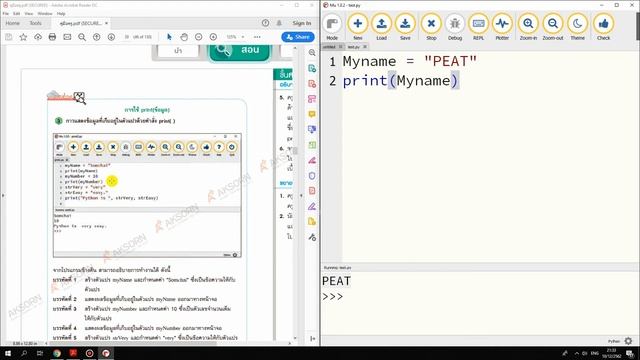The image size is (640, 360).
Task: Choose the selection arrow tool in Acrobat
Action: (169, 37)
